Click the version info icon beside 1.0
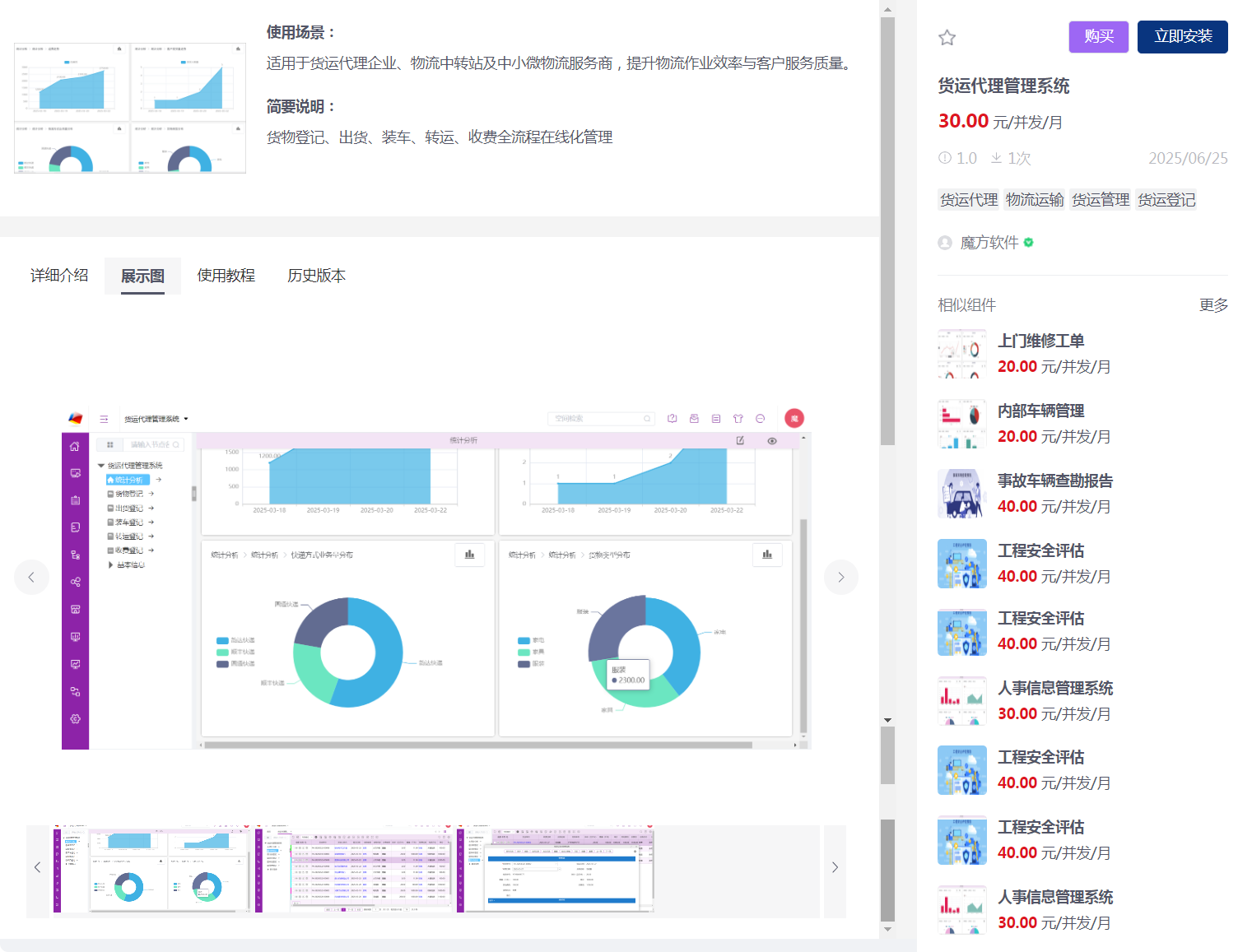Screen dimensions: 1238x952 coord(945,158)
